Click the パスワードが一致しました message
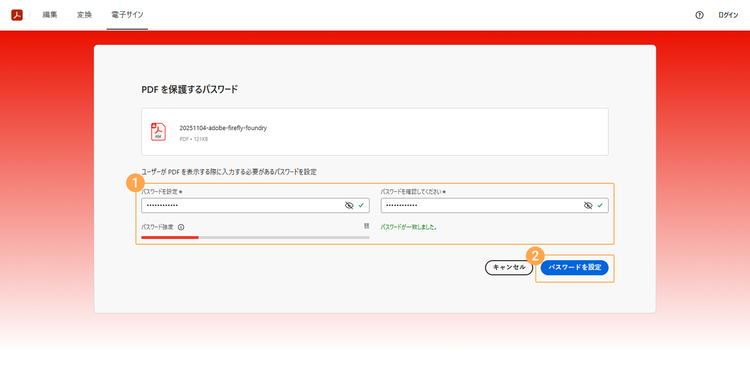Viewport: 750px width, 375px height. [408, 228]
